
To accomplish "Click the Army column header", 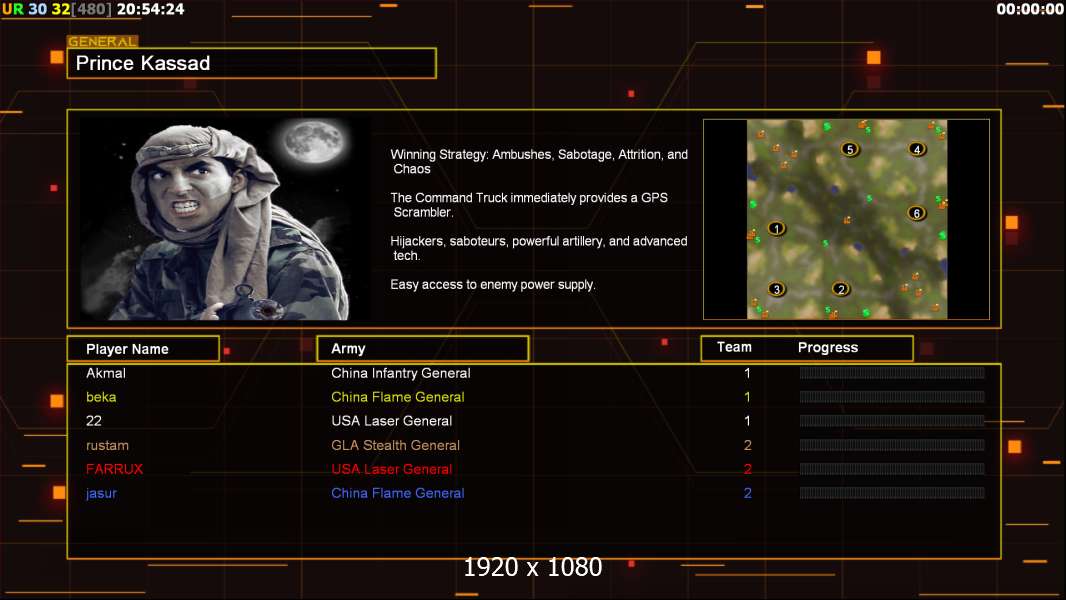I will pos(423,349).
